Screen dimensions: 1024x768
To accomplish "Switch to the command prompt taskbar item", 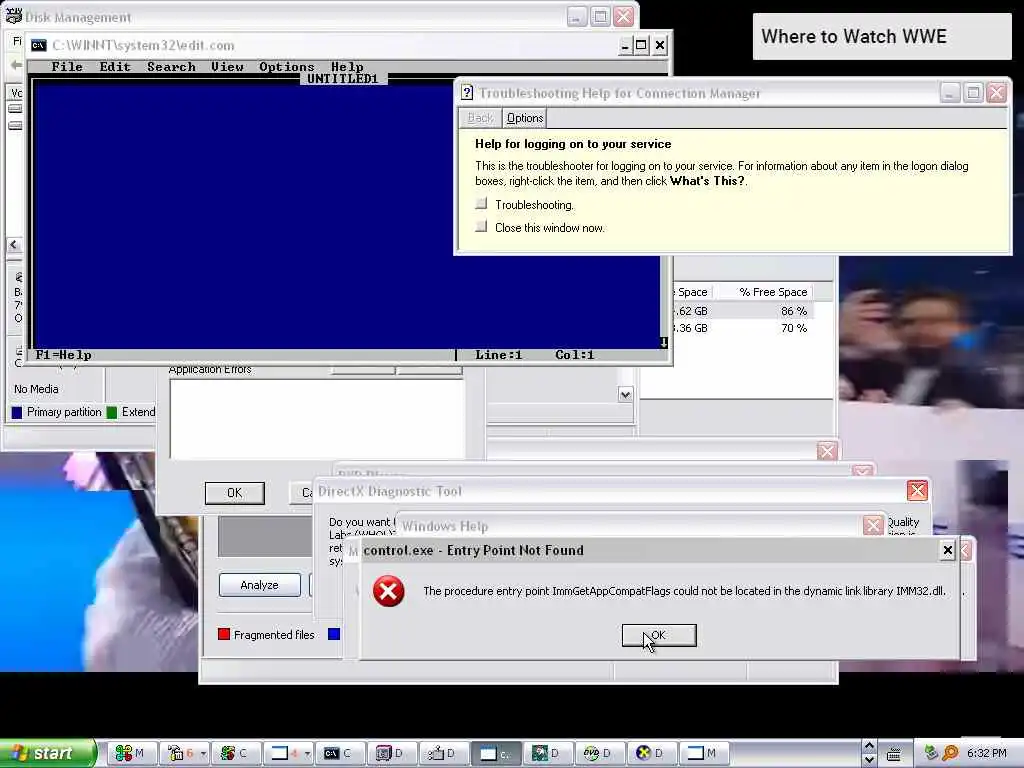I will pos(339,753).
